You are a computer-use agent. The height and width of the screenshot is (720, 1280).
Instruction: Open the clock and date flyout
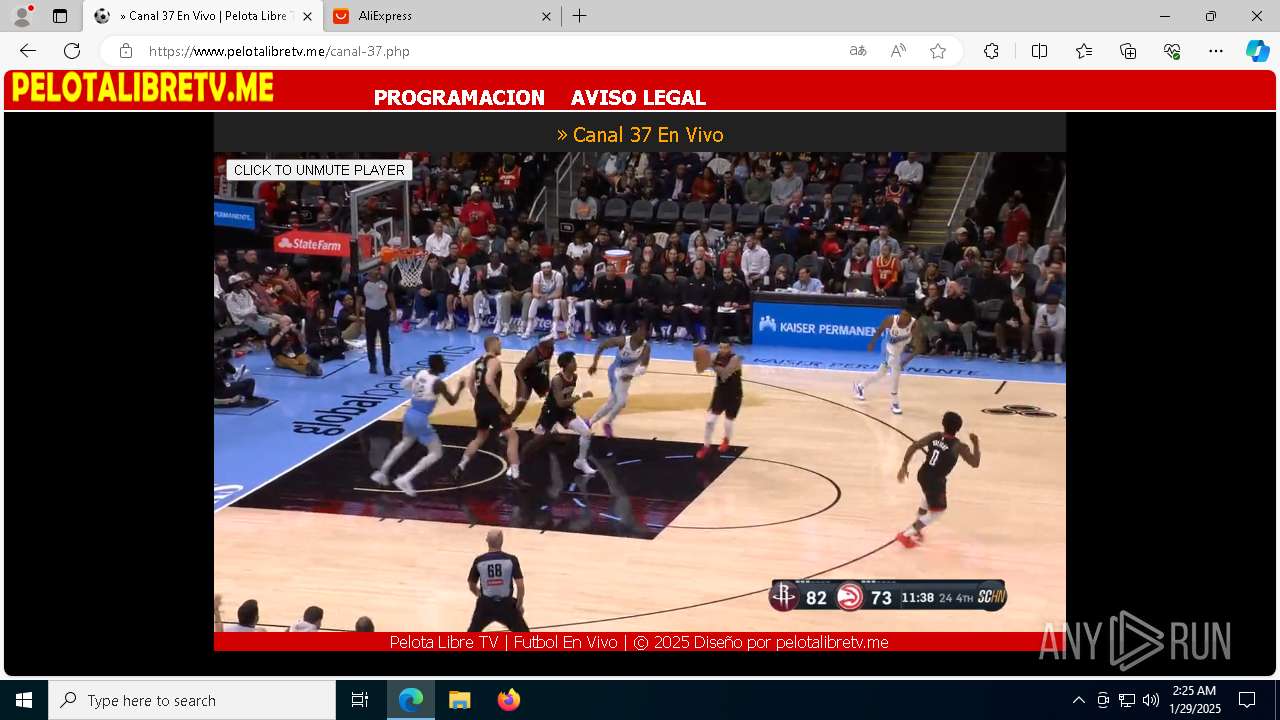tap(1195, 700)
